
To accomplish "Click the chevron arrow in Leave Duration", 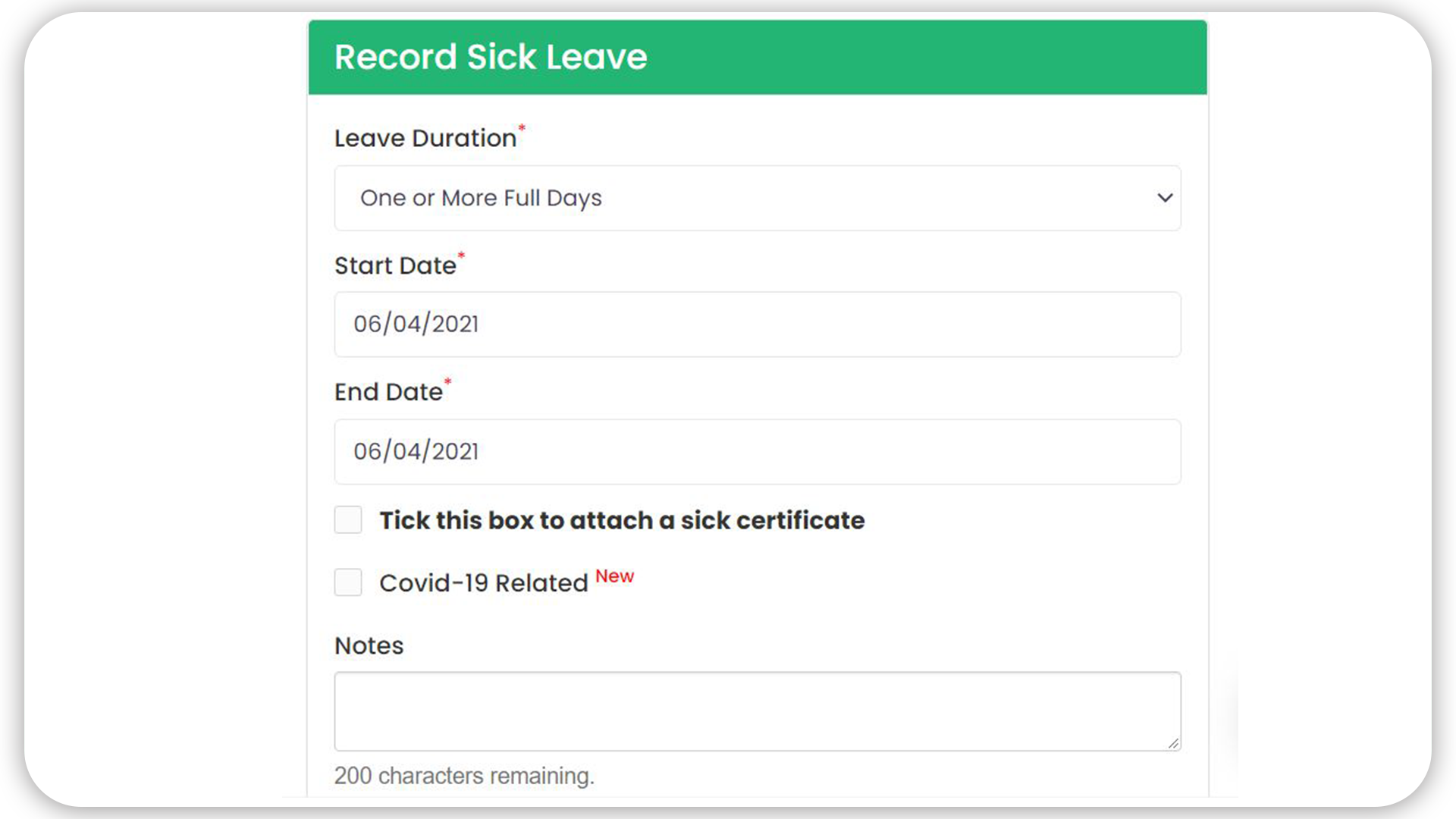I will tap(1165, 198).
